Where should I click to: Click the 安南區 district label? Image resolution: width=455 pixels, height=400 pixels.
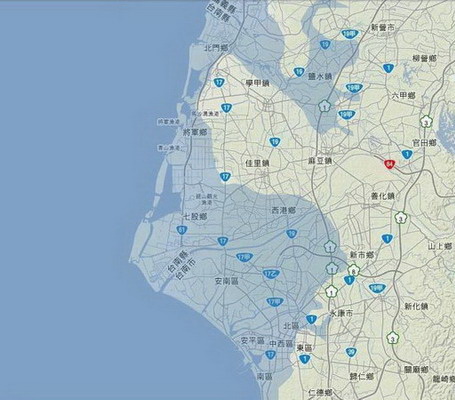click(227, 281)
